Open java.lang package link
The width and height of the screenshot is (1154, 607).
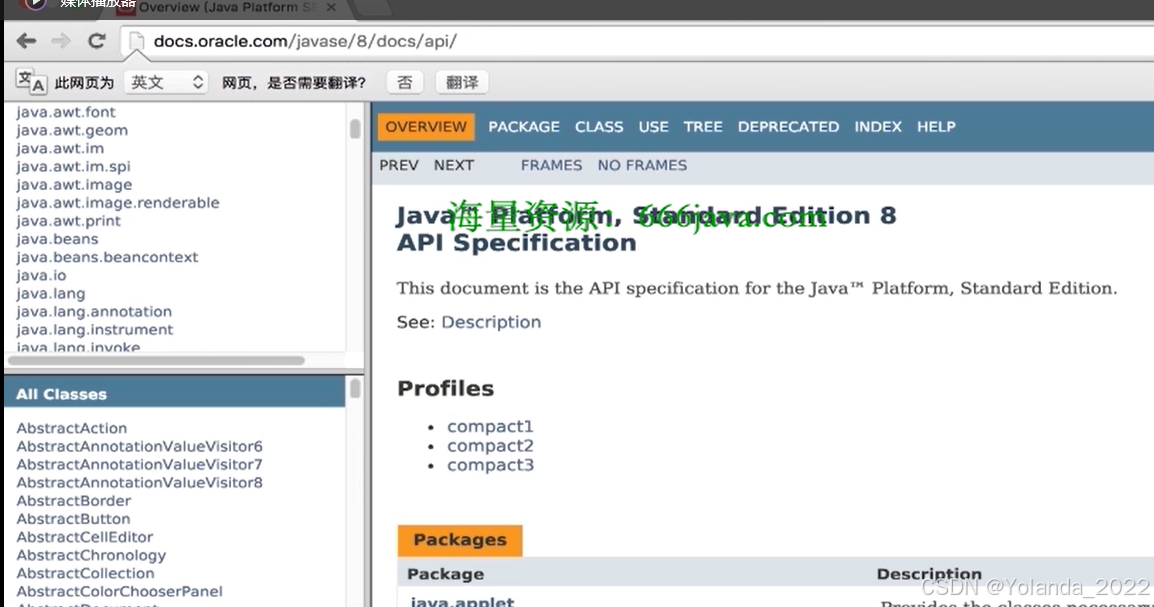click(x=51, y=294)
